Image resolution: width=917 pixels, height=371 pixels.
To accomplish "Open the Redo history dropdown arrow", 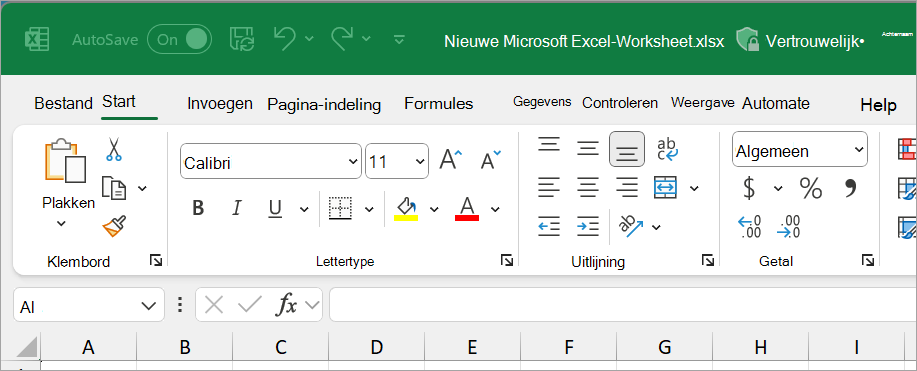I will coord(366,39).
